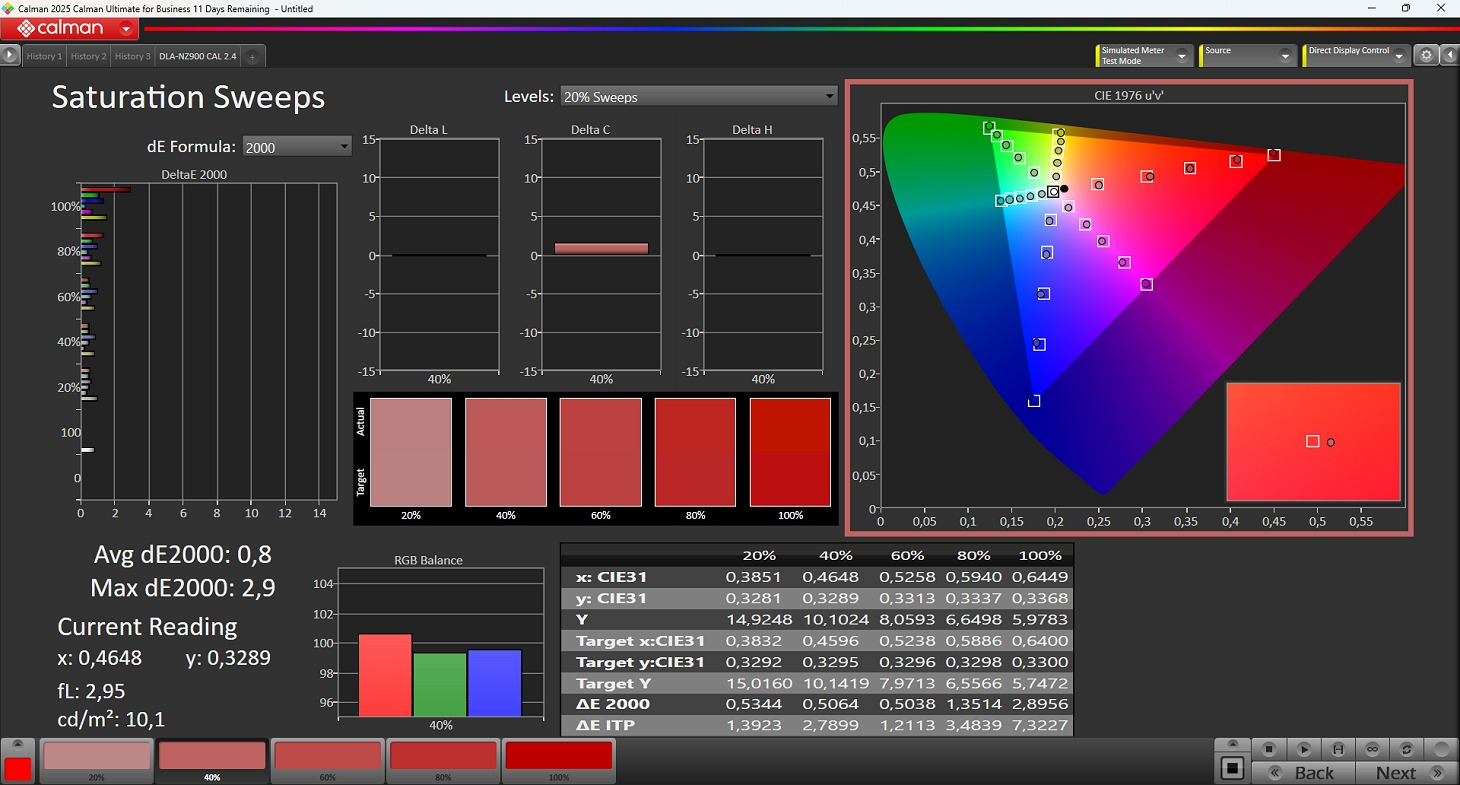Expand the Levels 20% Sweeps dropdown

click(x=698, y=97)
